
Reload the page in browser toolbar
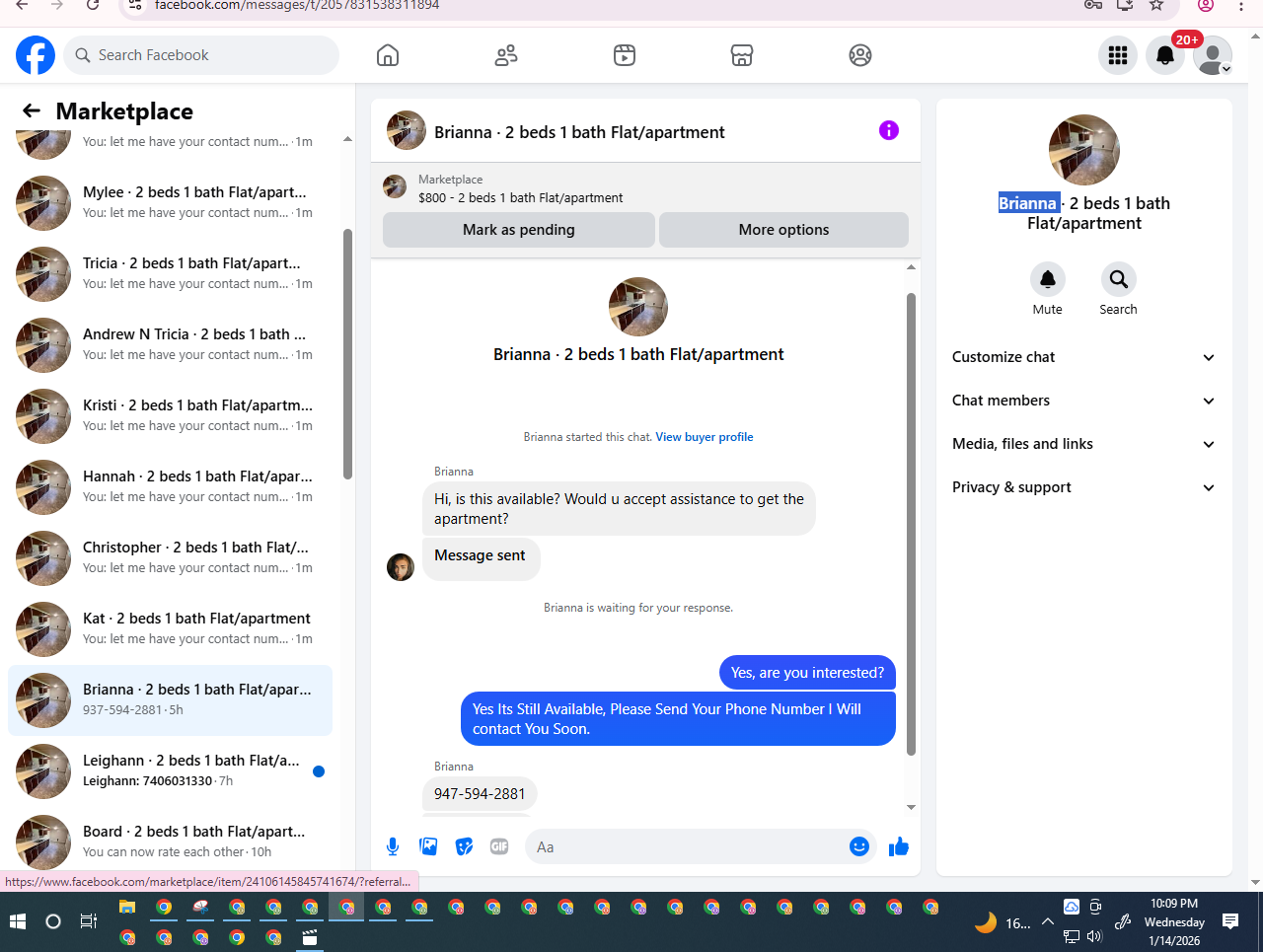(93, 5)
